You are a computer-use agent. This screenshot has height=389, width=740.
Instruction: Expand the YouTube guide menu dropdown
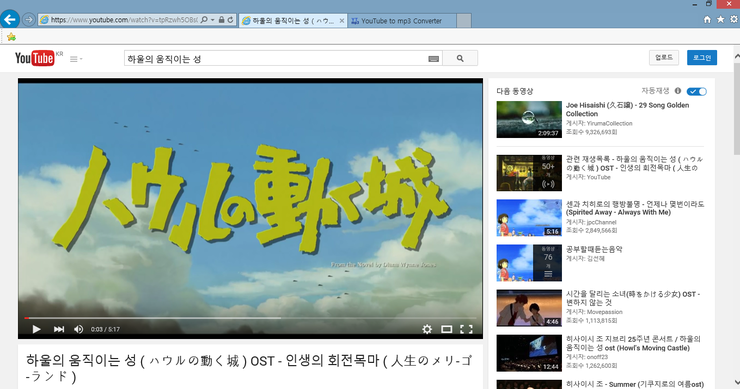coord(76,59)
